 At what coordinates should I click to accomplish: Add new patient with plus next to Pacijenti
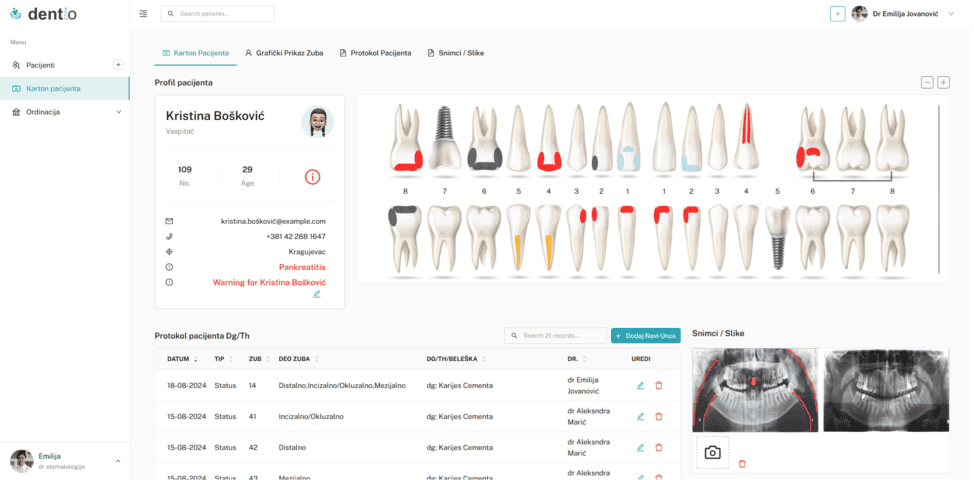point(119,65)
